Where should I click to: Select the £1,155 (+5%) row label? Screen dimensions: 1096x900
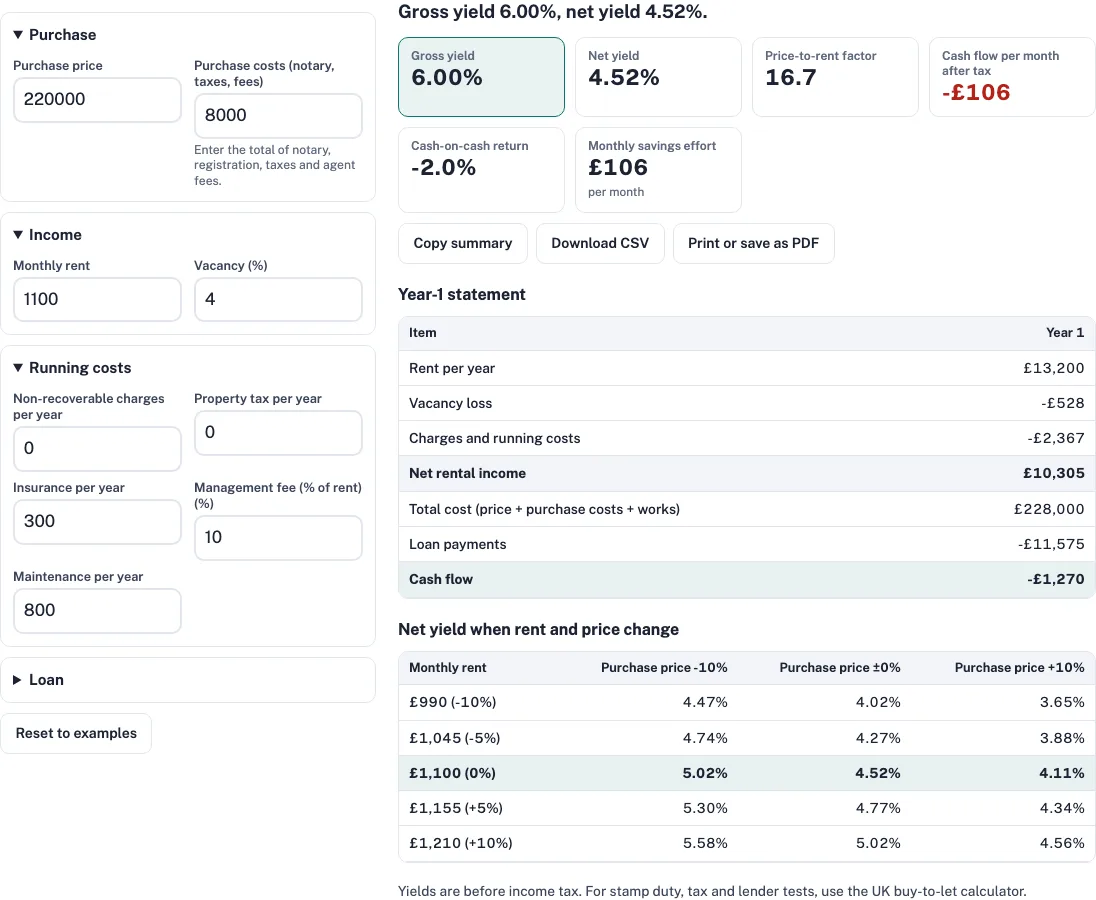[456, 808]
